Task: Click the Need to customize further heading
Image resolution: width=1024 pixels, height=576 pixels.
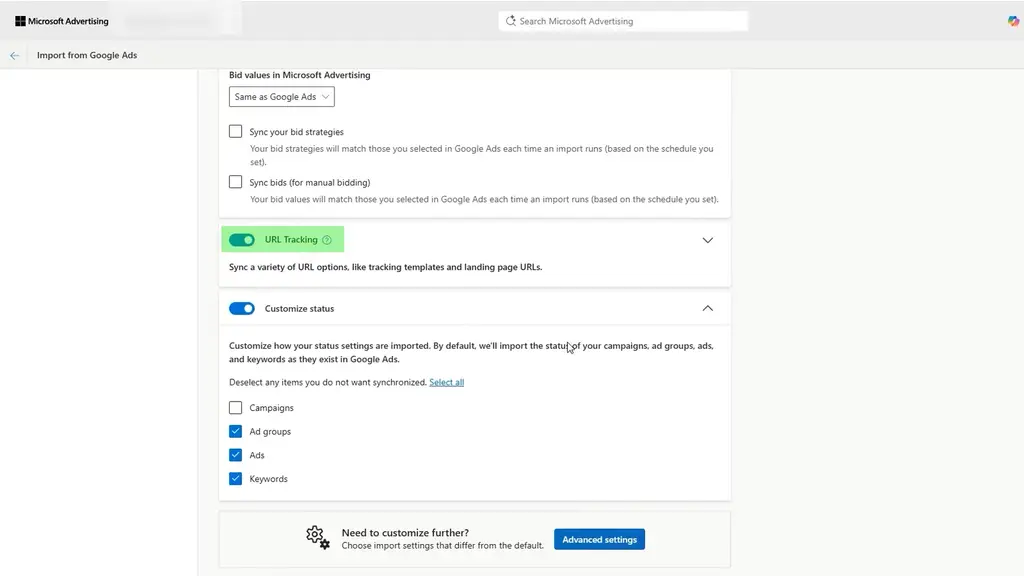Action: 405,533
